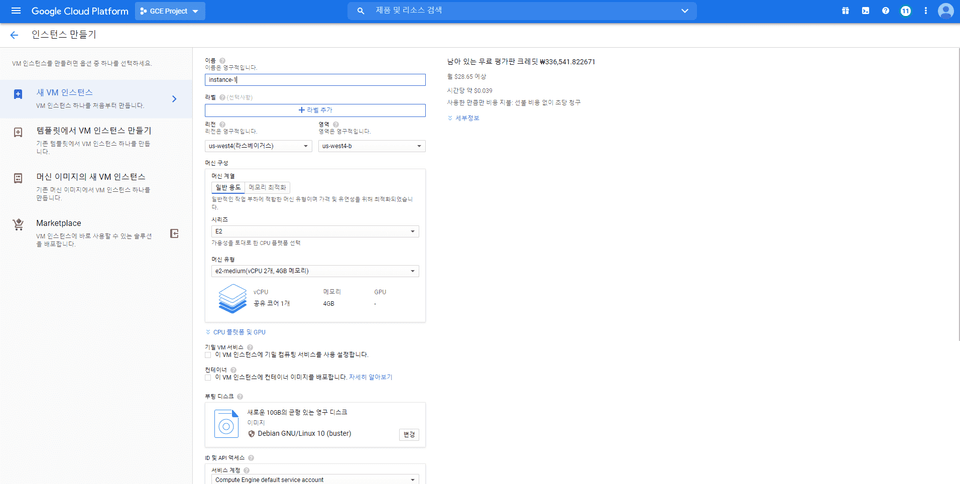
Task: Open the help question mark icon
Action: [885, 11]
